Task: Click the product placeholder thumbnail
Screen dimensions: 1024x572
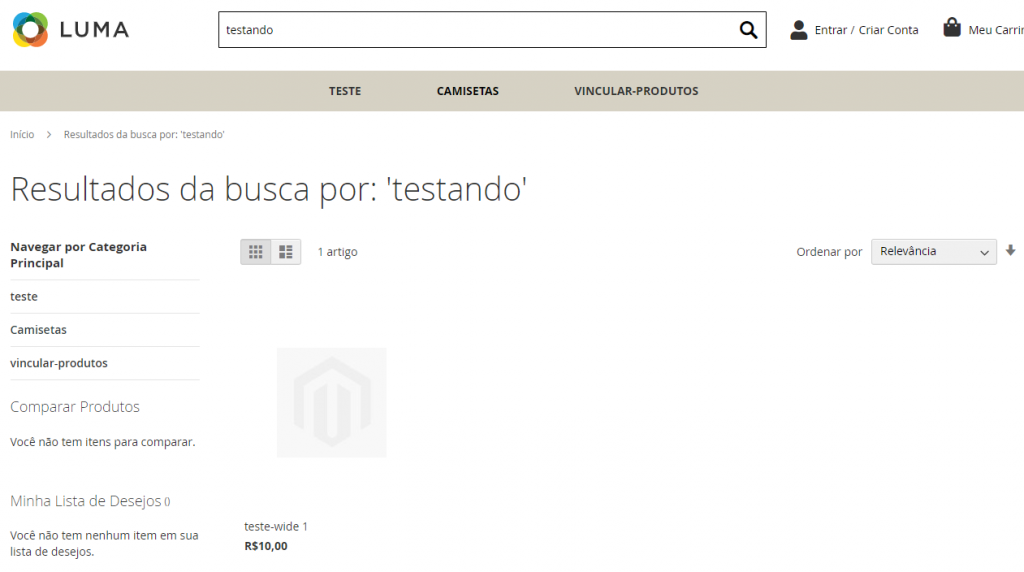Action: (x=332, y=402)
